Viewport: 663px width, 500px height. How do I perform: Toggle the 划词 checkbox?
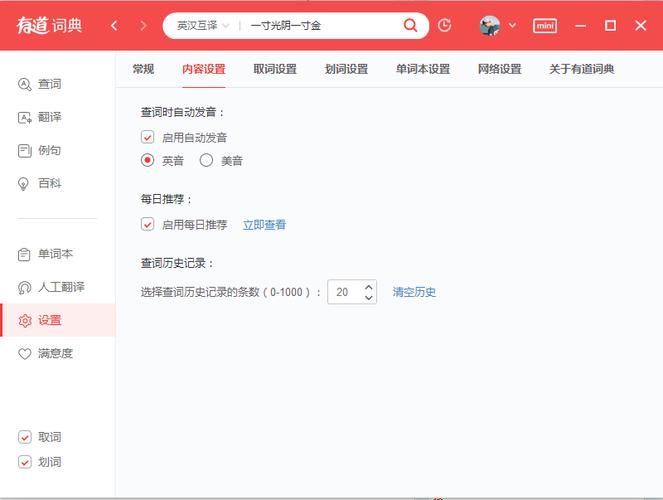click(x=25, y=462)
